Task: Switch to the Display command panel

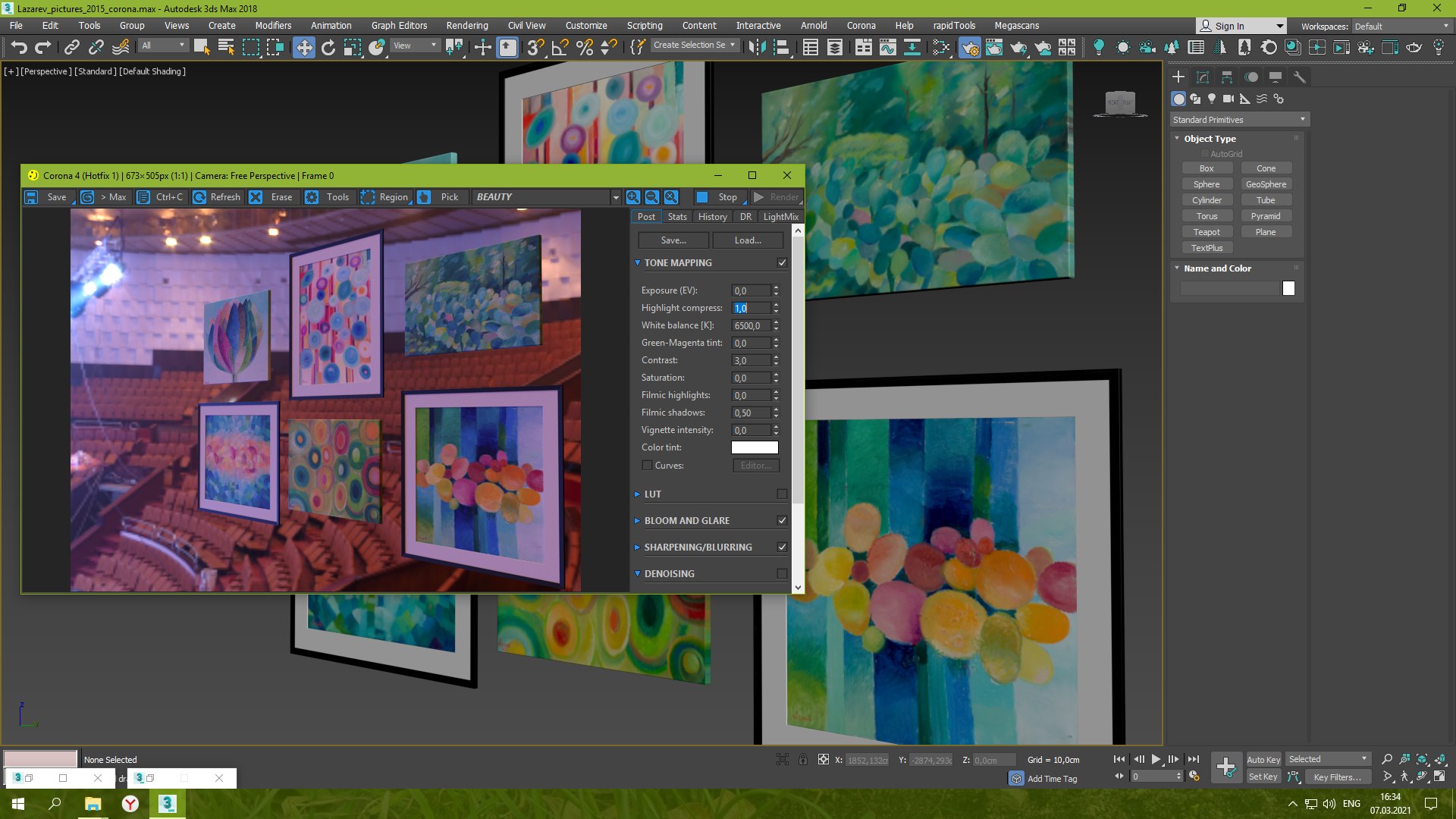Action: 1276,77
